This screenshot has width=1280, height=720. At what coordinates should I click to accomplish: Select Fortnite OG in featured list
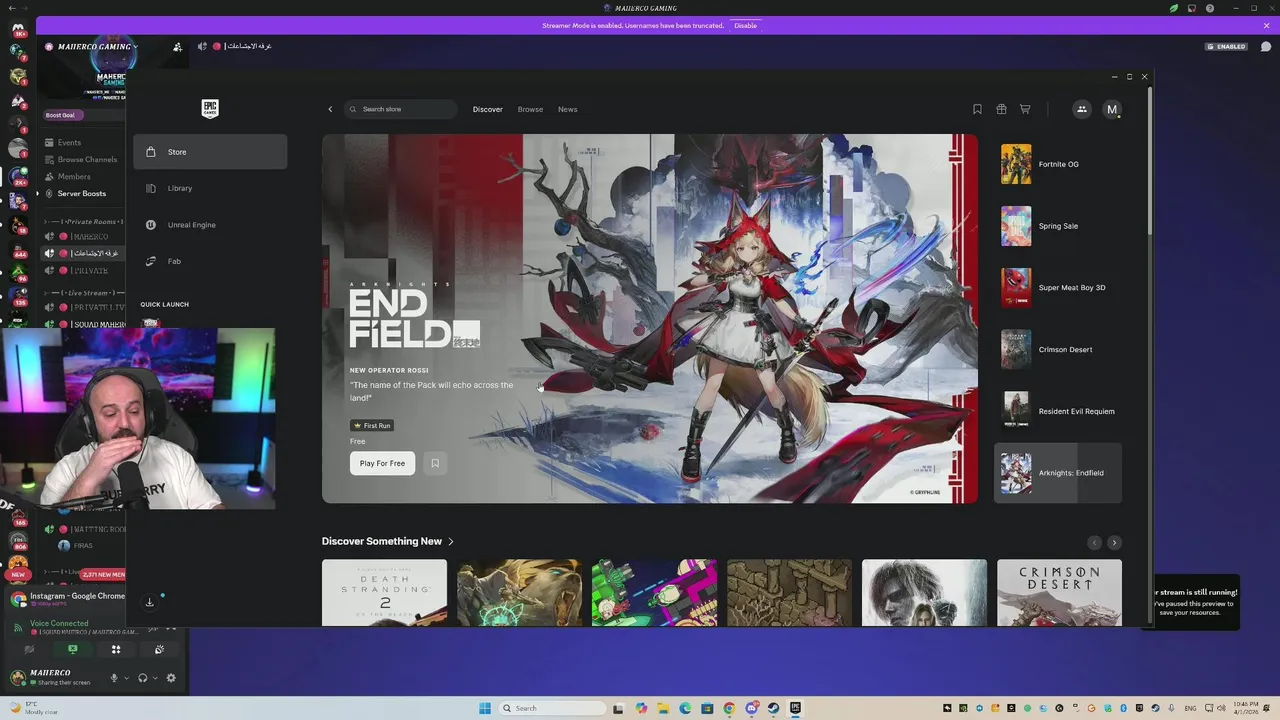pyautogui.click(x=1058, y=164)
